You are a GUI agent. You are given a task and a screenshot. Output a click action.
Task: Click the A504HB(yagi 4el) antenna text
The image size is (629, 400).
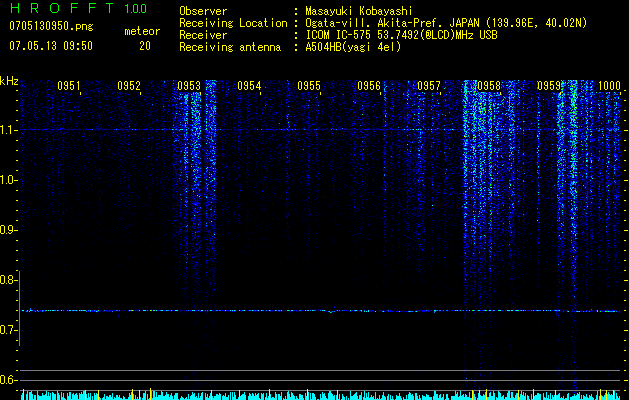(353, 47)
